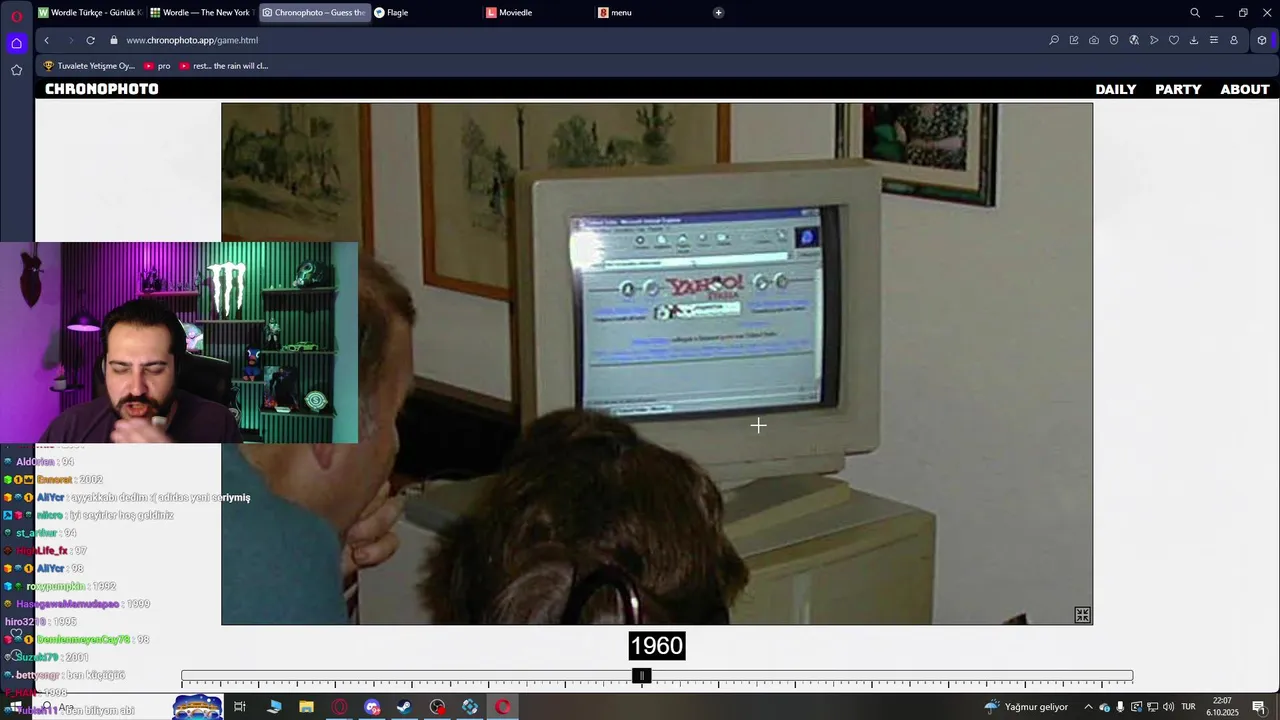Open Windows notification center icon
1280x720 pixels.
point(1259,707)
